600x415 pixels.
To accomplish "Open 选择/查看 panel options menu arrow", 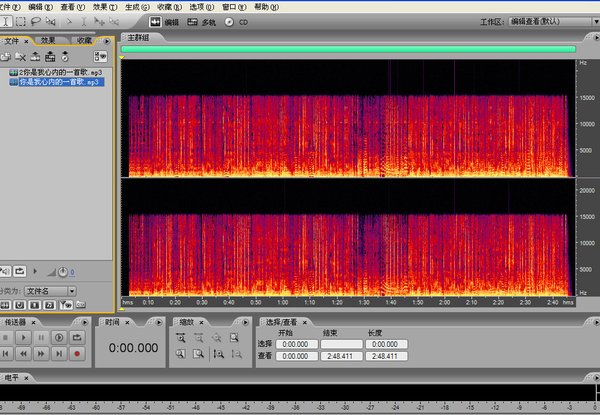I will [x=596, y=322].
